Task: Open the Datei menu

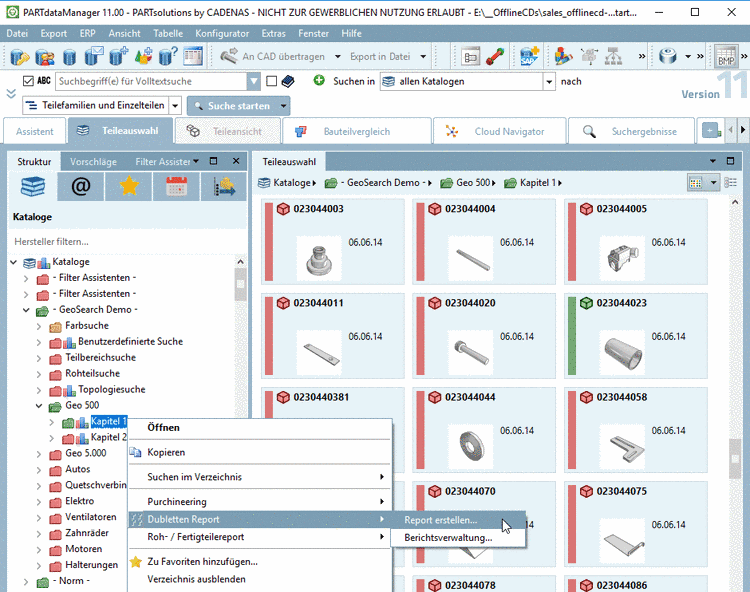Action: (17, 33)
